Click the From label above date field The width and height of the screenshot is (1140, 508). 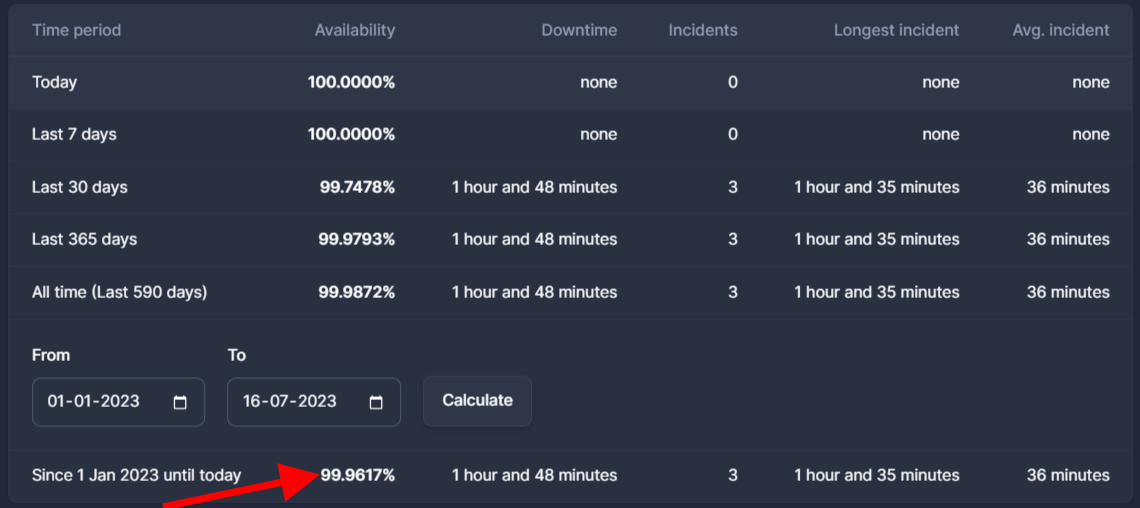tap(51, 355)
